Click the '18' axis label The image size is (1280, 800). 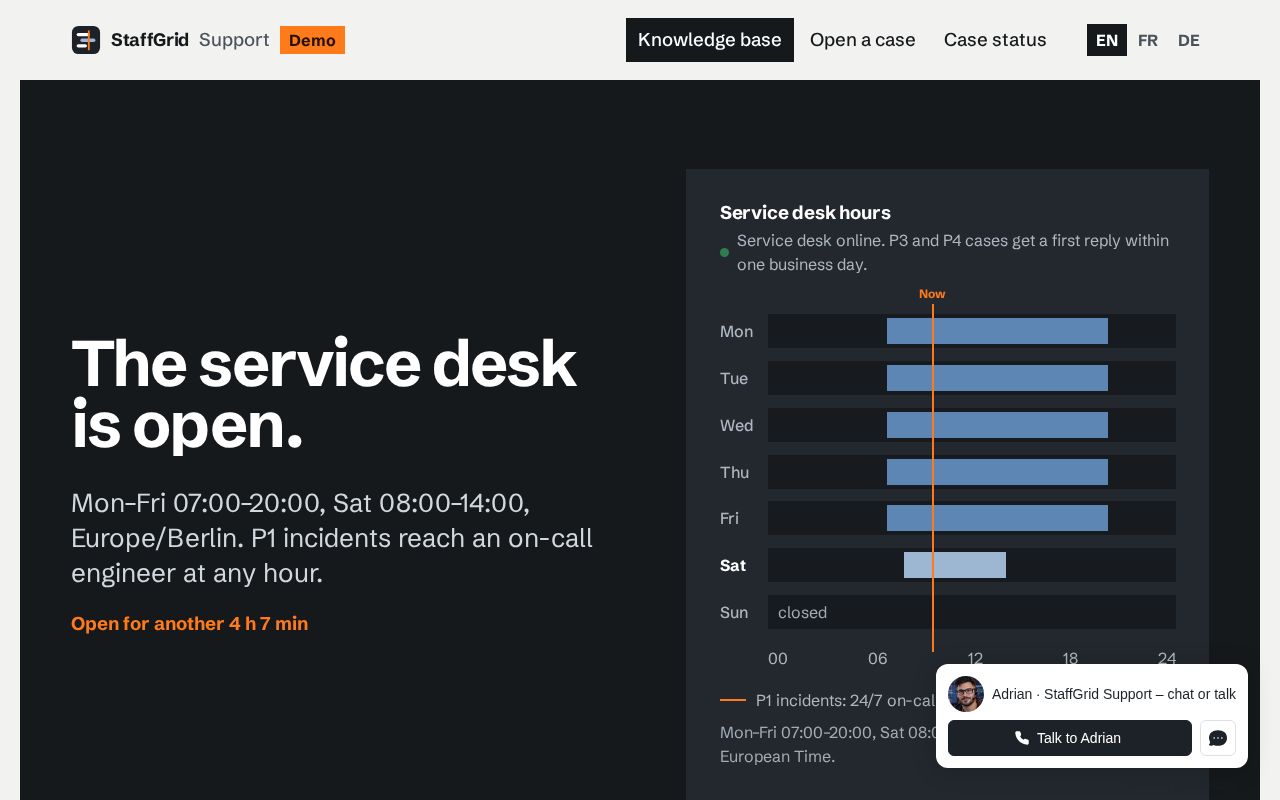pyautogui.click(x=1070, y=658)
